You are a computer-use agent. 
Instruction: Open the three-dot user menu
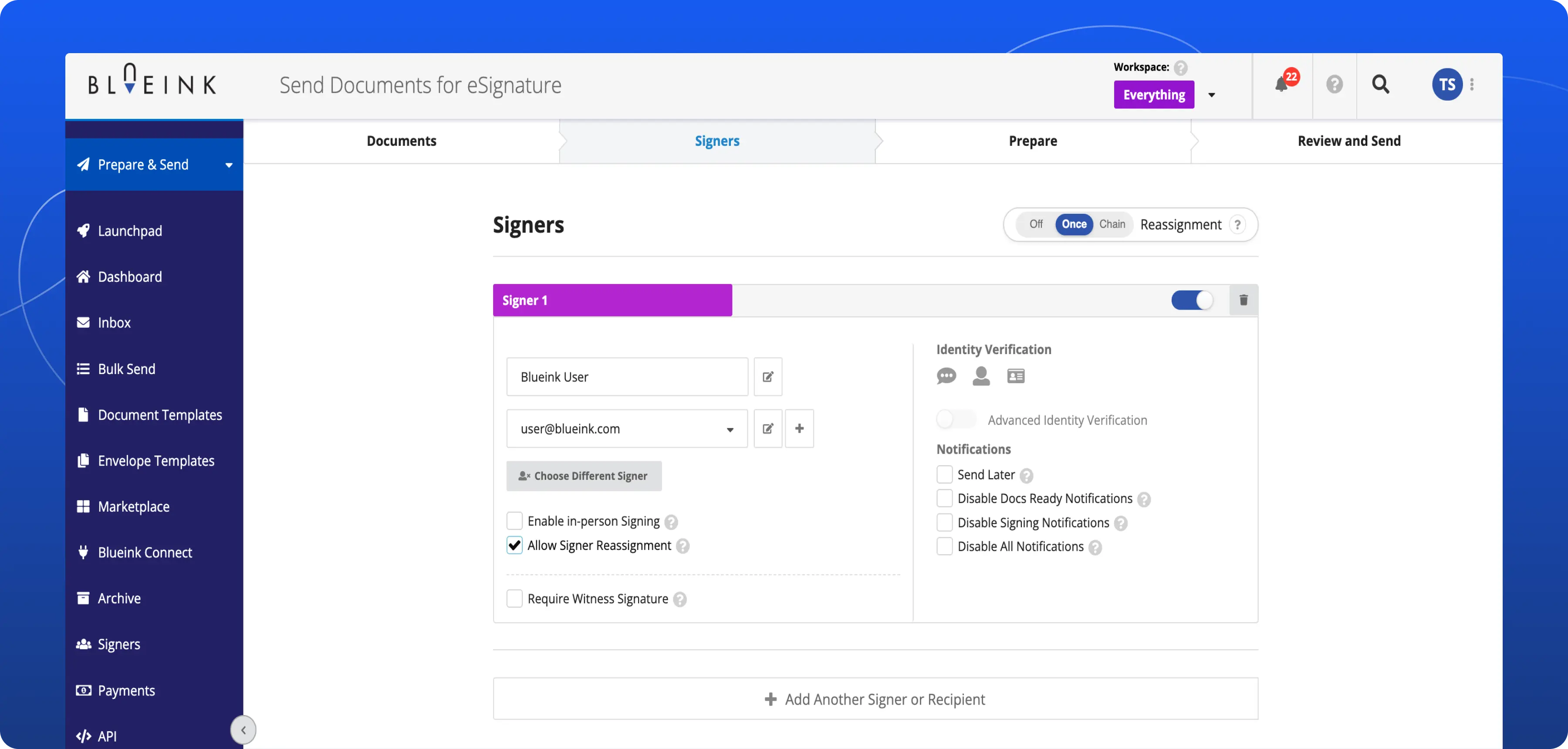tap(1472, 84)
